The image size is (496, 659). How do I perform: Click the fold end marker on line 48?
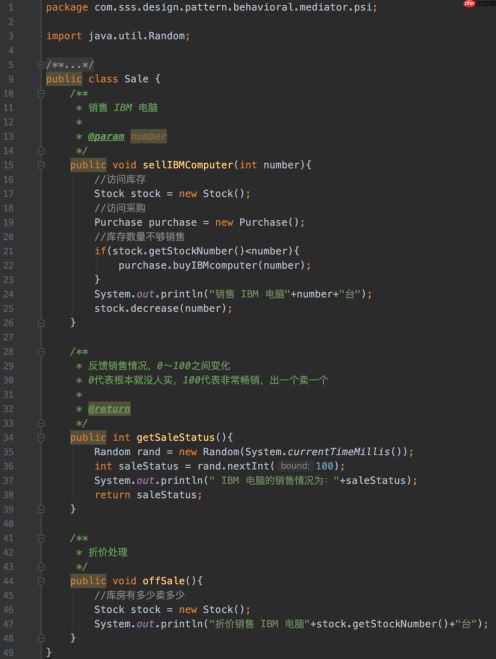[x=41, y=638]
